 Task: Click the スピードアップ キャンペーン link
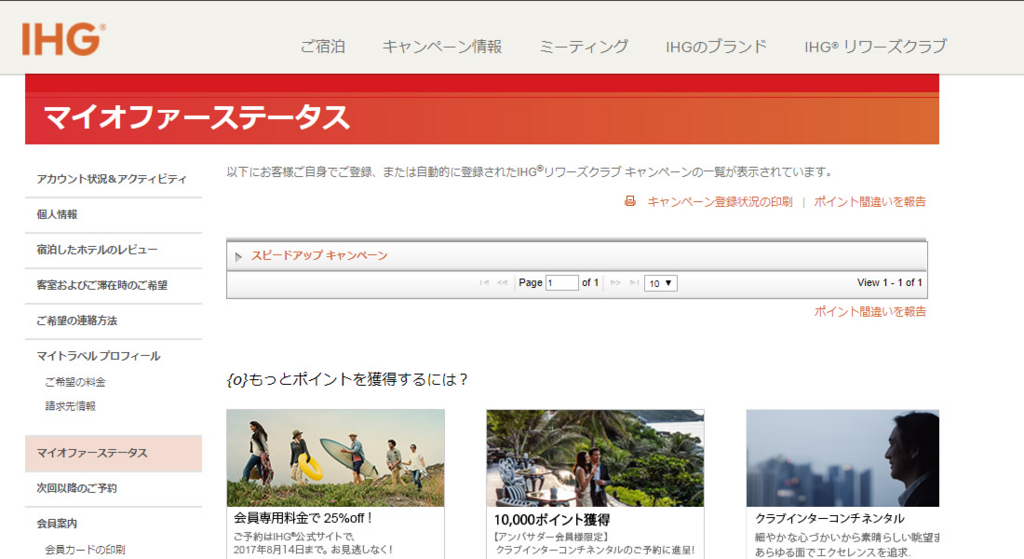[319, 255]
